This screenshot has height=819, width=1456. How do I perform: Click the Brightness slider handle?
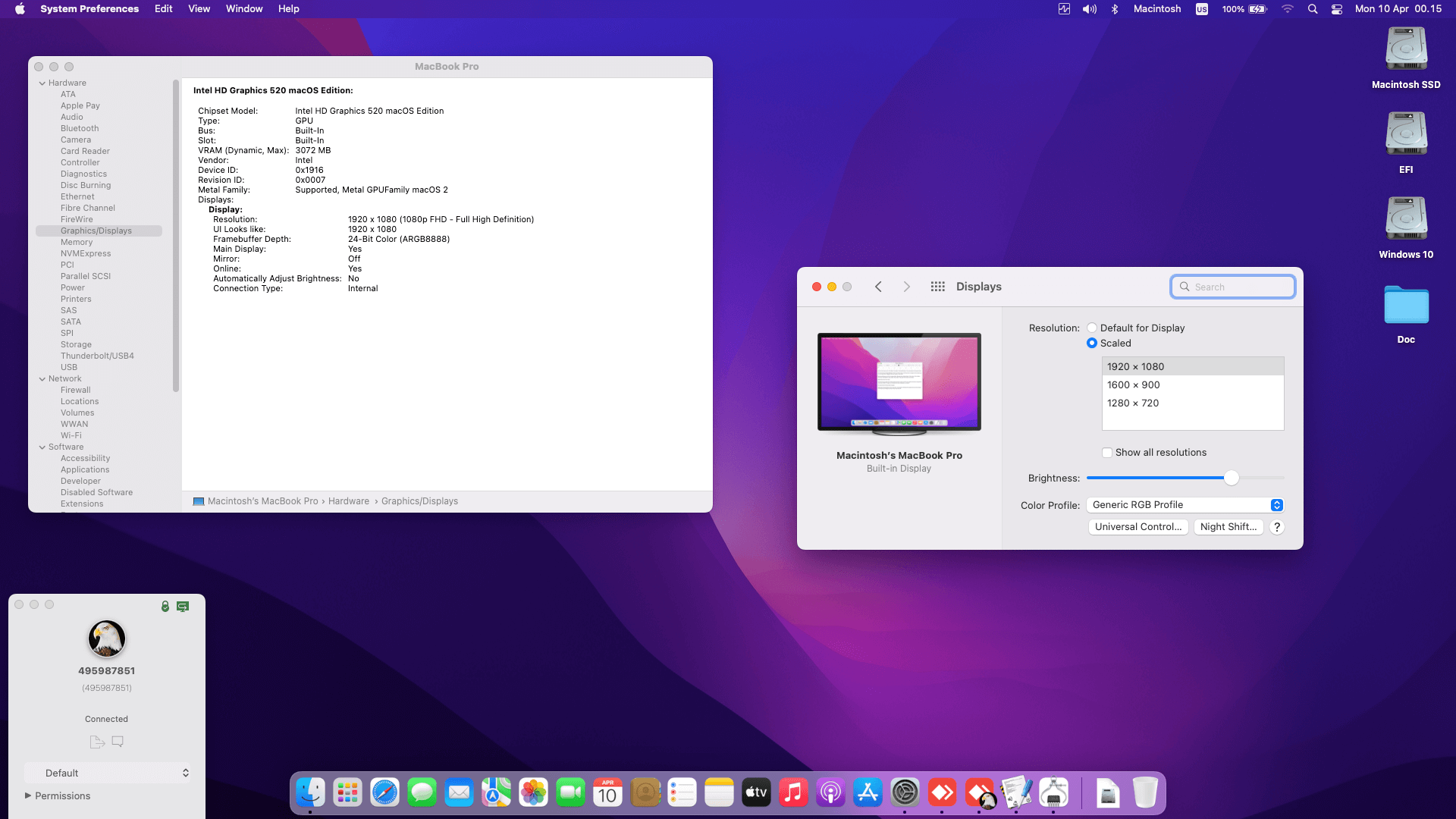coord(1231,478)
